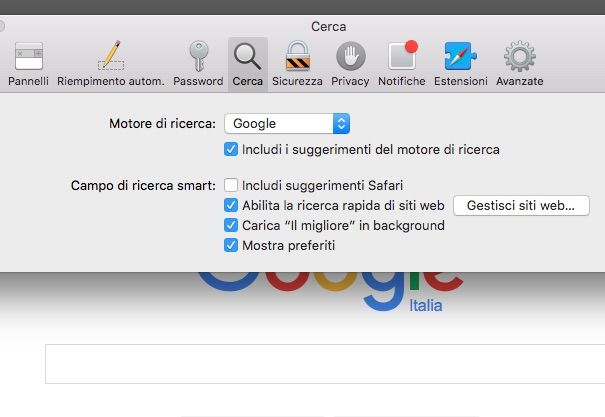Open the Notifiche preferences pane

pos(402,64)
